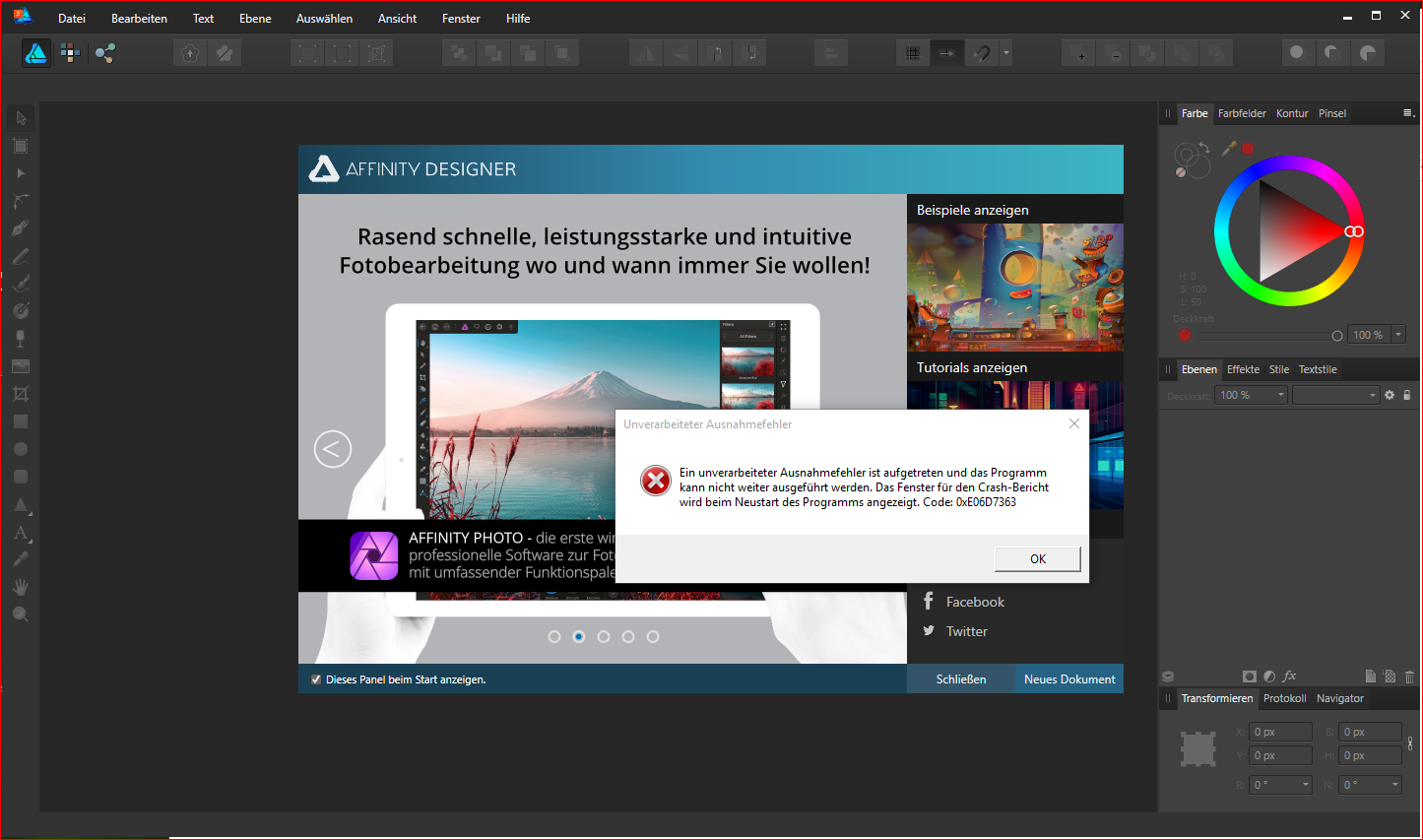Select the Transparency wine-glass tool
The image size is (1423, 840).
[21, 339]
